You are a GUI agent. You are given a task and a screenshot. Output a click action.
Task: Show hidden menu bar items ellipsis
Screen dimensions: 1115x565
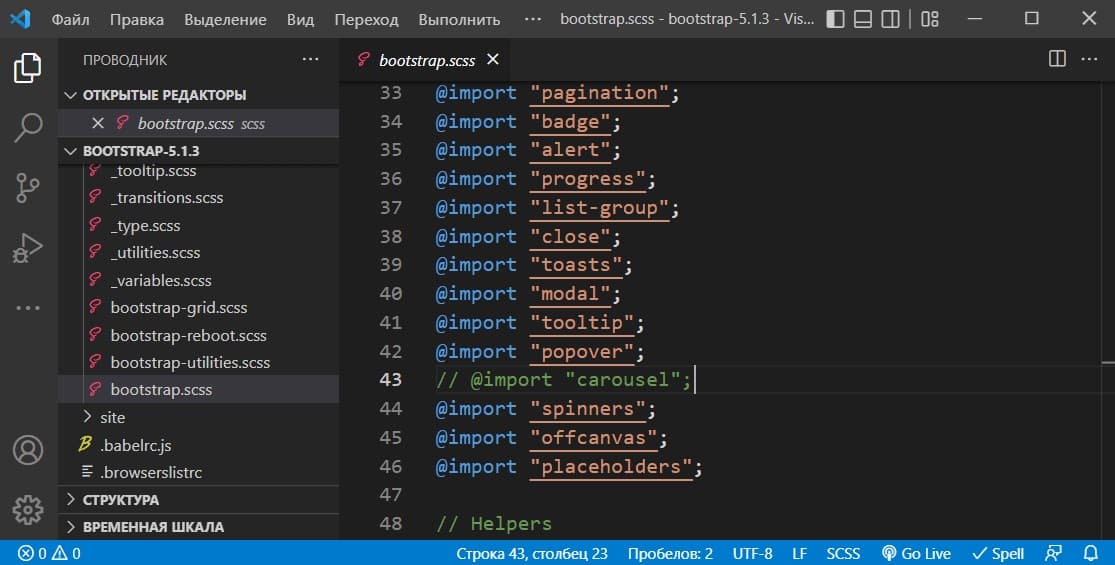pos(533,19)
